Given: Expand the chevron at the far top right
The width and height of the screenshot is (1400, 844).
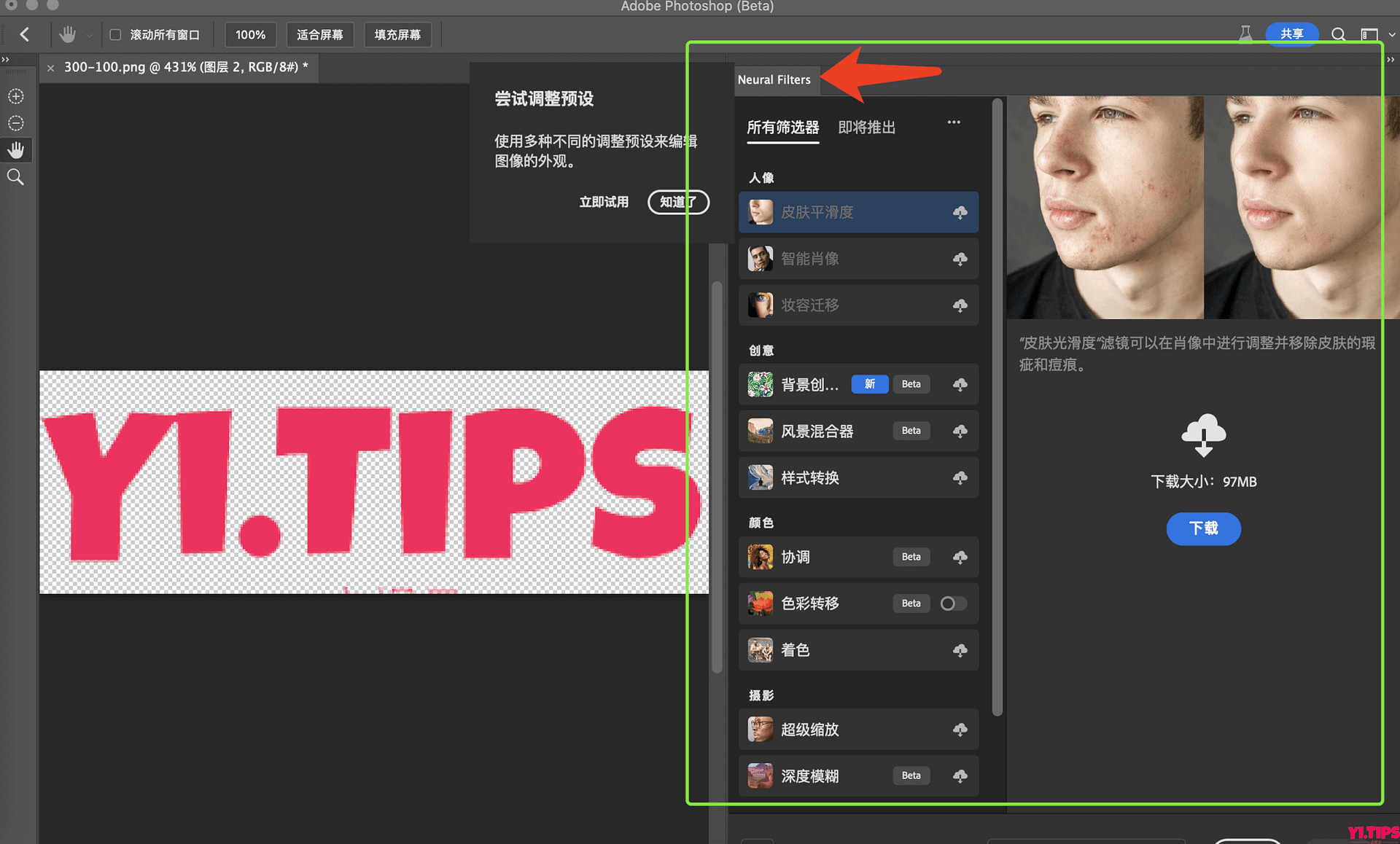Looking at the screenshot, I should coord(1393,34).
